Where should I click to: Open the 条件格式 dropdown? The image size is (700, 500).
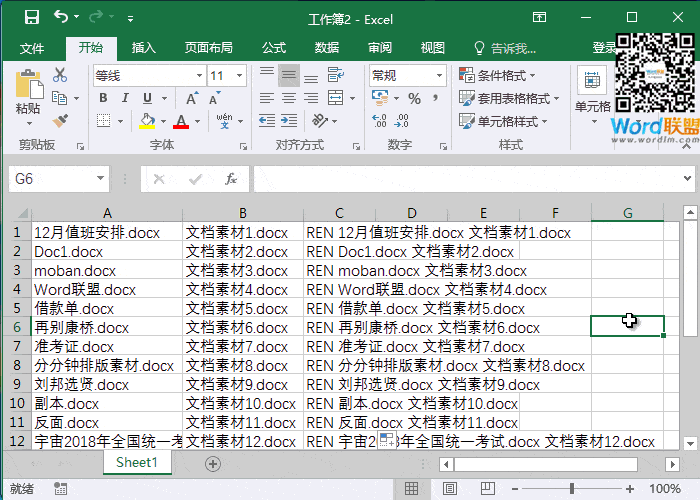(497, 75)
